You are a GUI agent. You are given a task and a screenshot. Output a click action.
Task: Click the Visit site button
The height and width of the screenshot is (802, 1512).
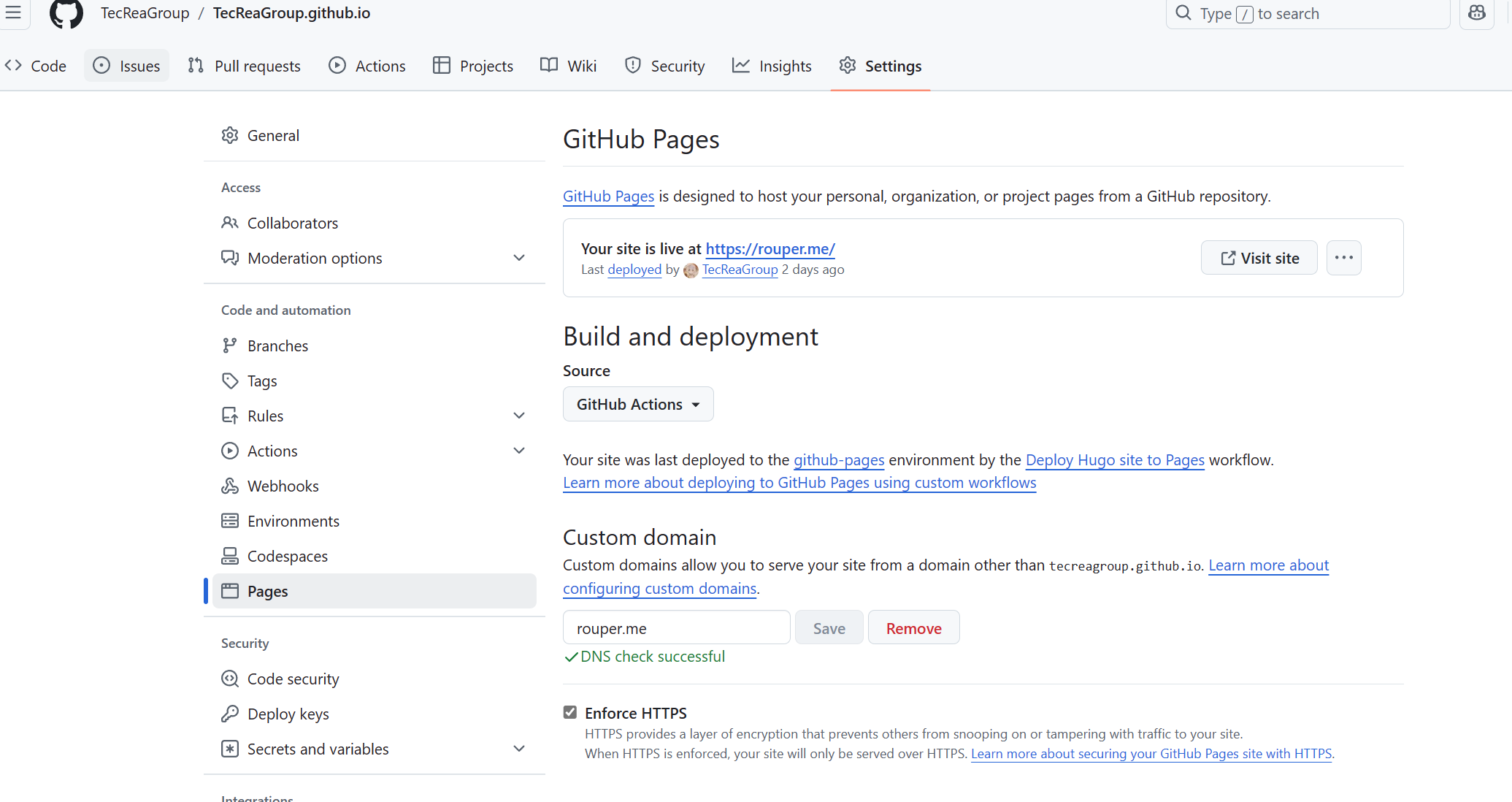[x=1259, y=257]
